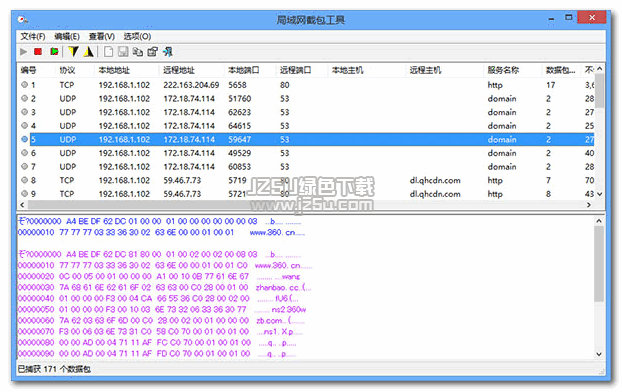Sort by the 协议 column header
This screenshot has height=392, width=622.
point(67,70)
